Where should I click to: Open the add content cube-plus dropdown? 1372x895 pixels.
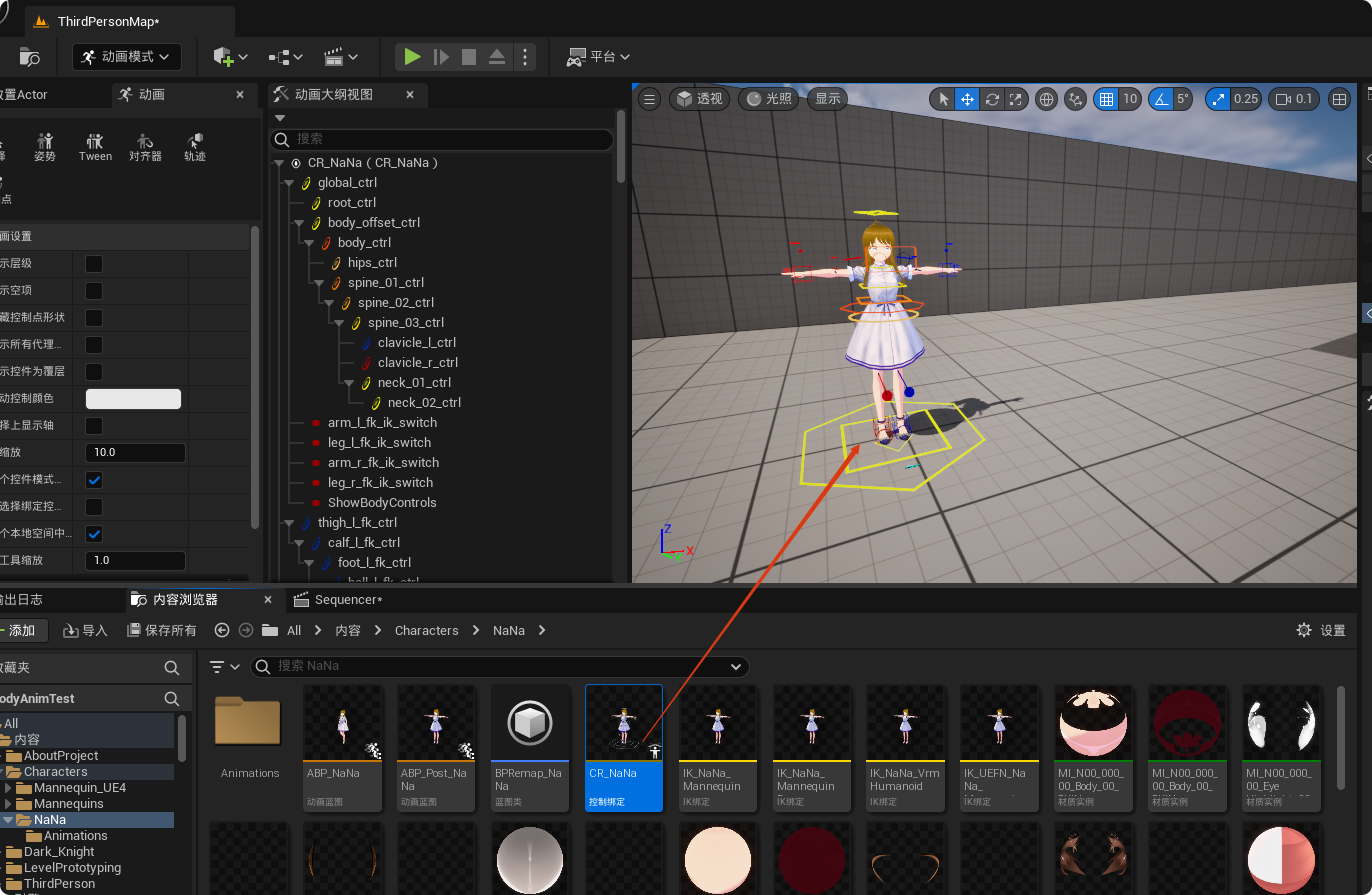pyautogui.click(x=231, y=57)
